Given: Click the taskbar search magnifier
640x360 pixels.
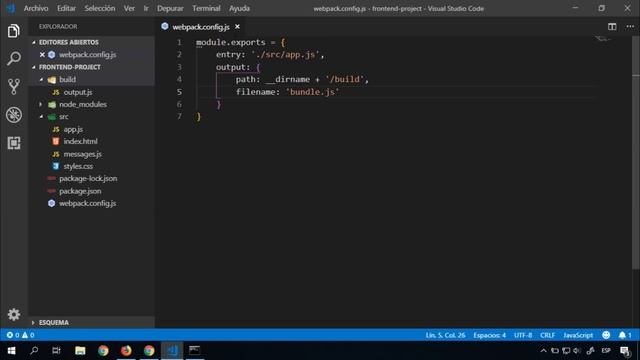Looking at the screenshot, I should click(34, 350).
